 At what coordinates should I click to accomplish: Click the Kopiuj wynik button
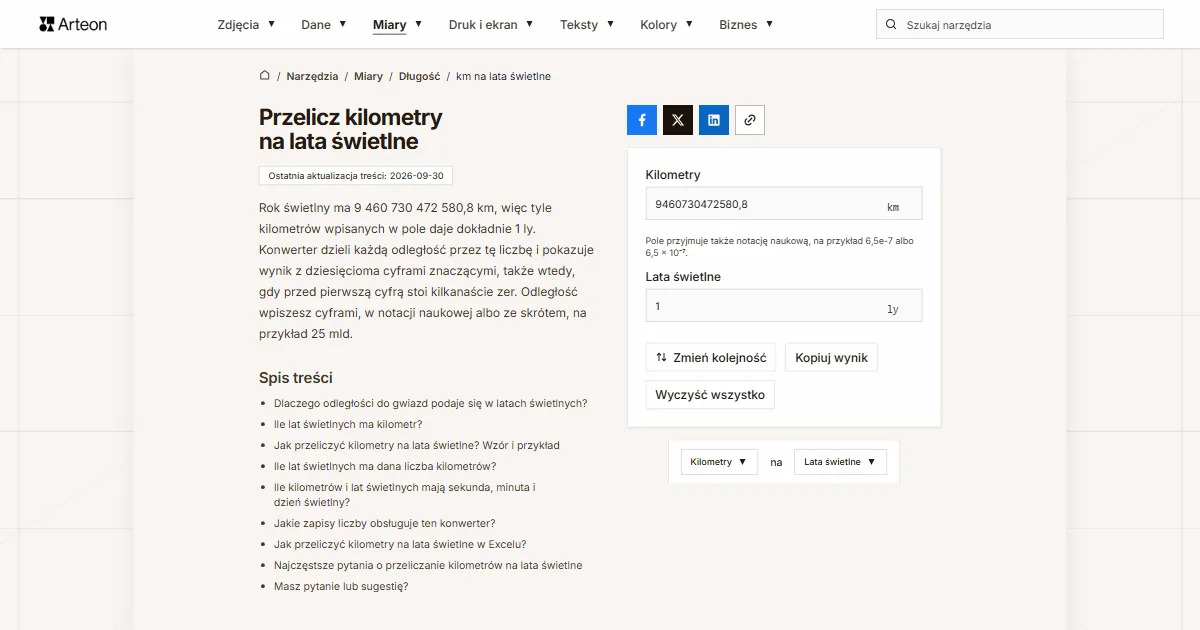[x=831, y=358]
